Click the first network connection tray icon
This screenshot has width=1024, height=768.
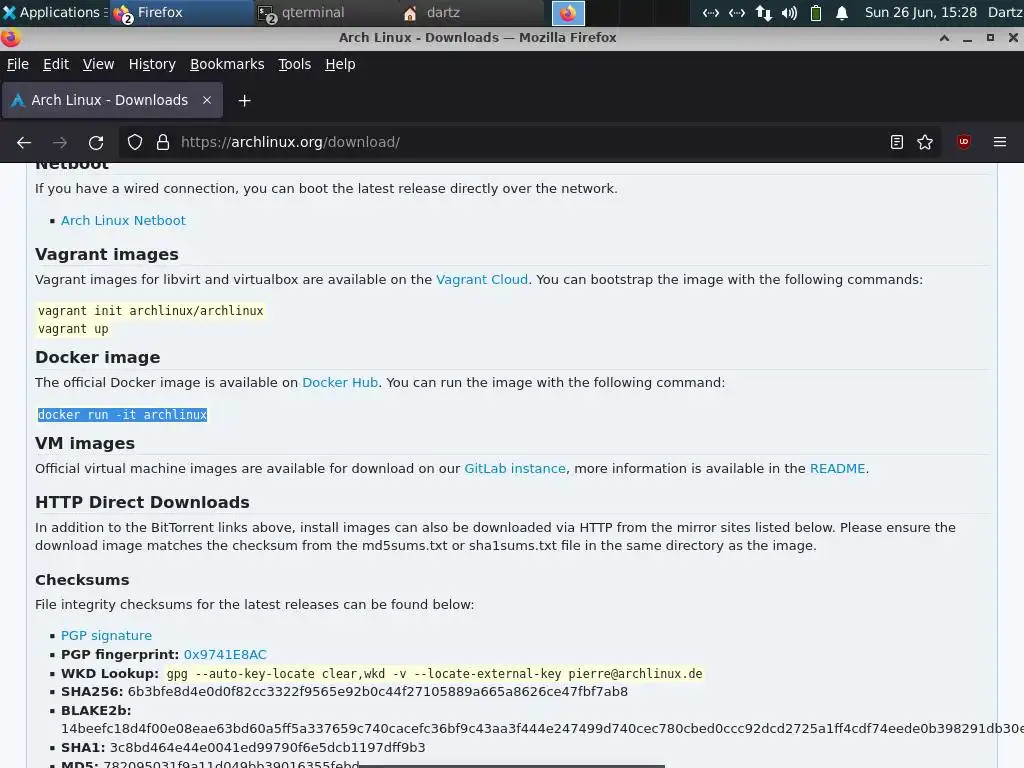pos(711,13)
